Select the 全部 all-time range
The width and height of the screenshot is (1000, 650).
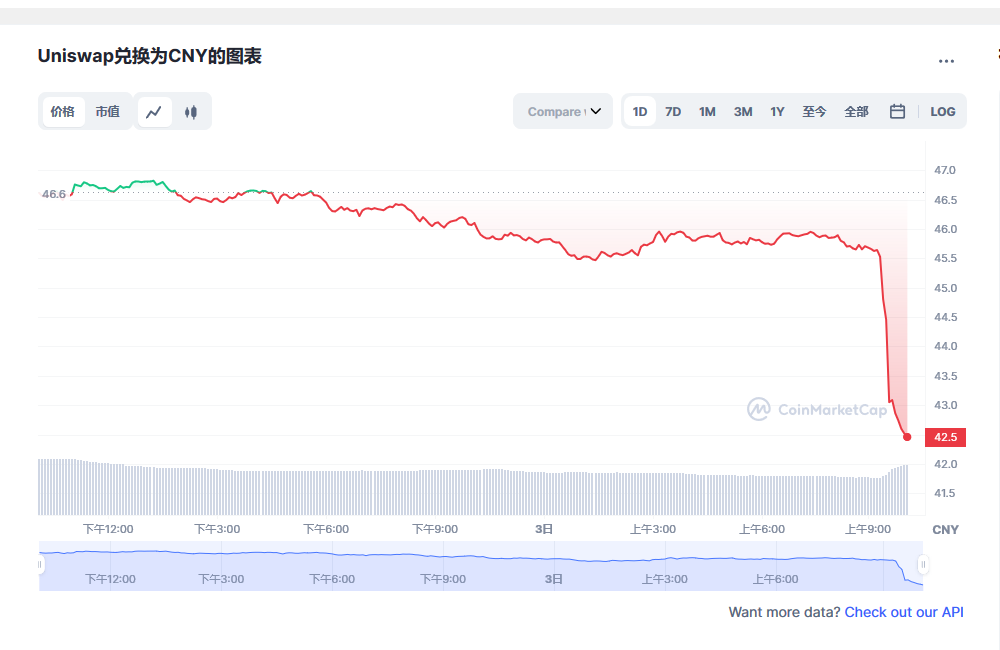coord(857,112)
